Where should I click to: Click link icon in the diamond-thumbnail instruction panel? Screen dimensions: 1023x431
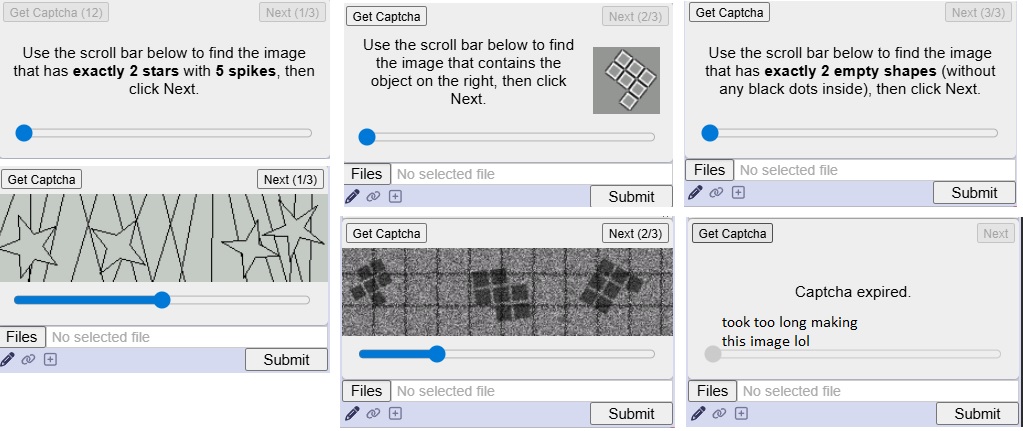click(373, 196)
